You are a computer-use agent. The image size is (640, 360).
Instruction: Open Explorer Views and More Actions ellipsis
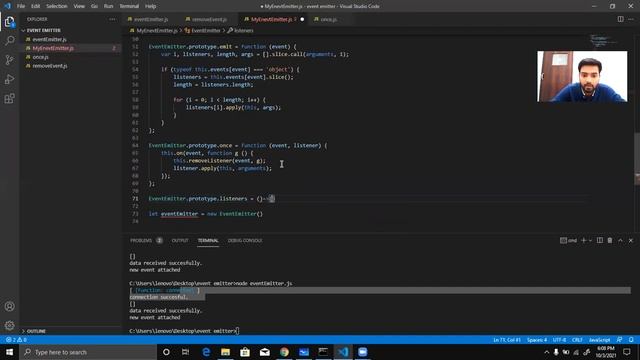click(x=112, y=19)
